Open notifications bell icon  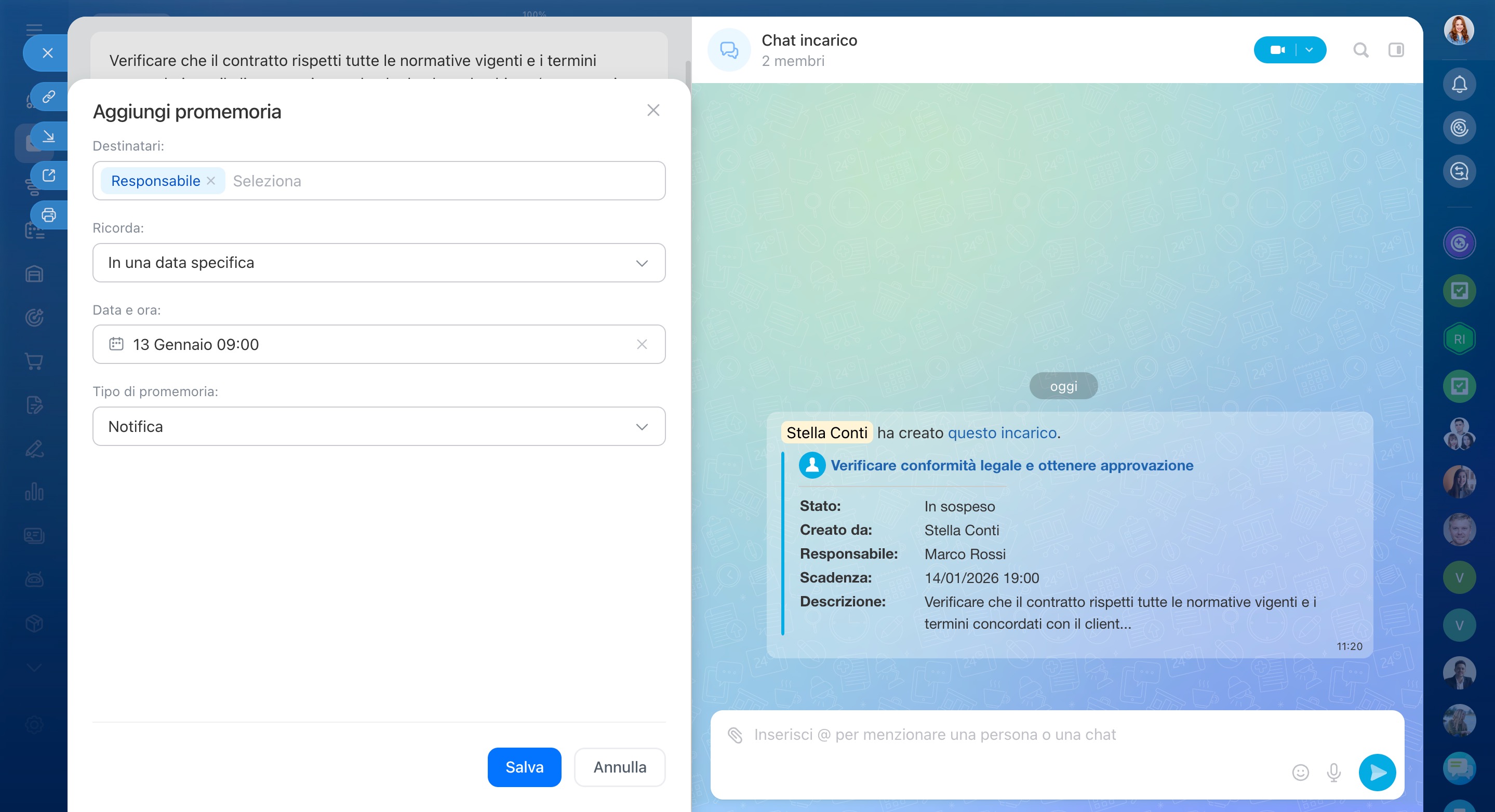tap(1459, 85)
